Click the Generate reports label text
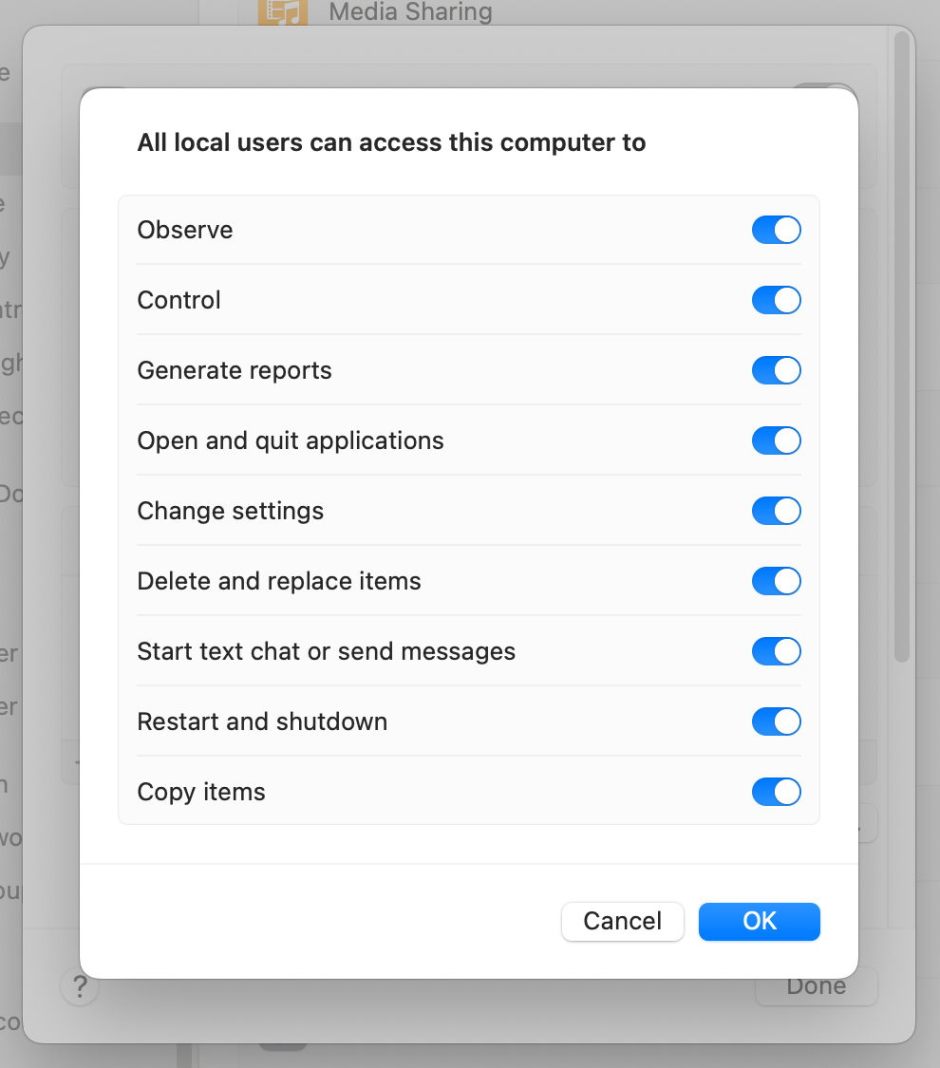Image resolution: width=940 pixels, height=1068 pixels. click(x=234, y=370)
